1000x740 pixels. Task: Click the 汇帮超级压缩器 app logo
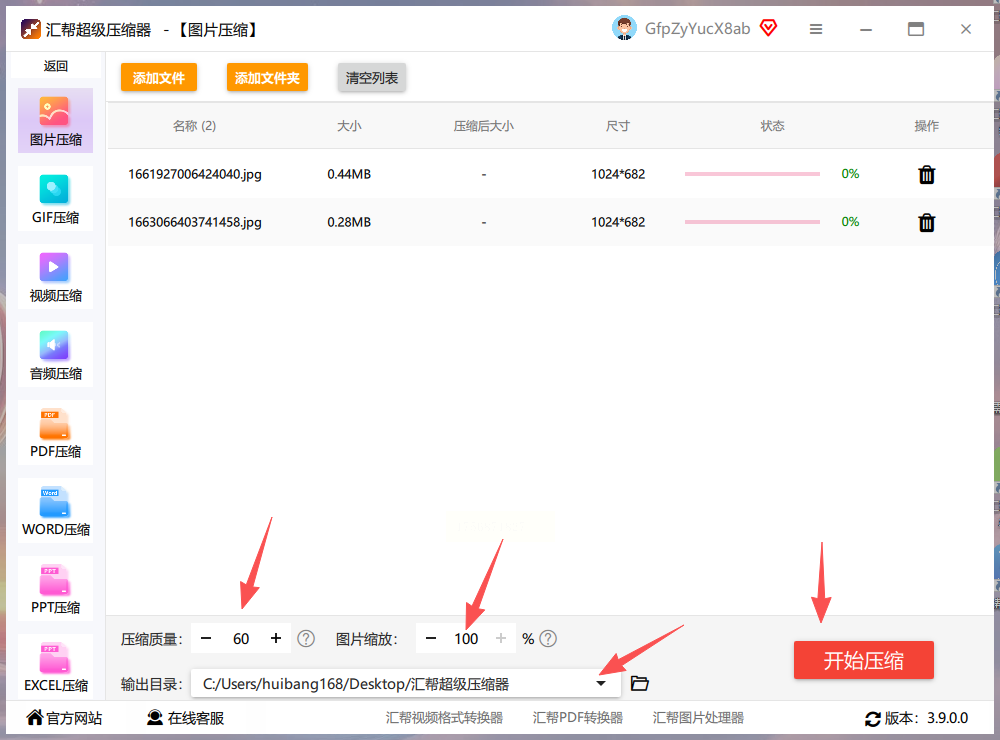coord(31,29)
